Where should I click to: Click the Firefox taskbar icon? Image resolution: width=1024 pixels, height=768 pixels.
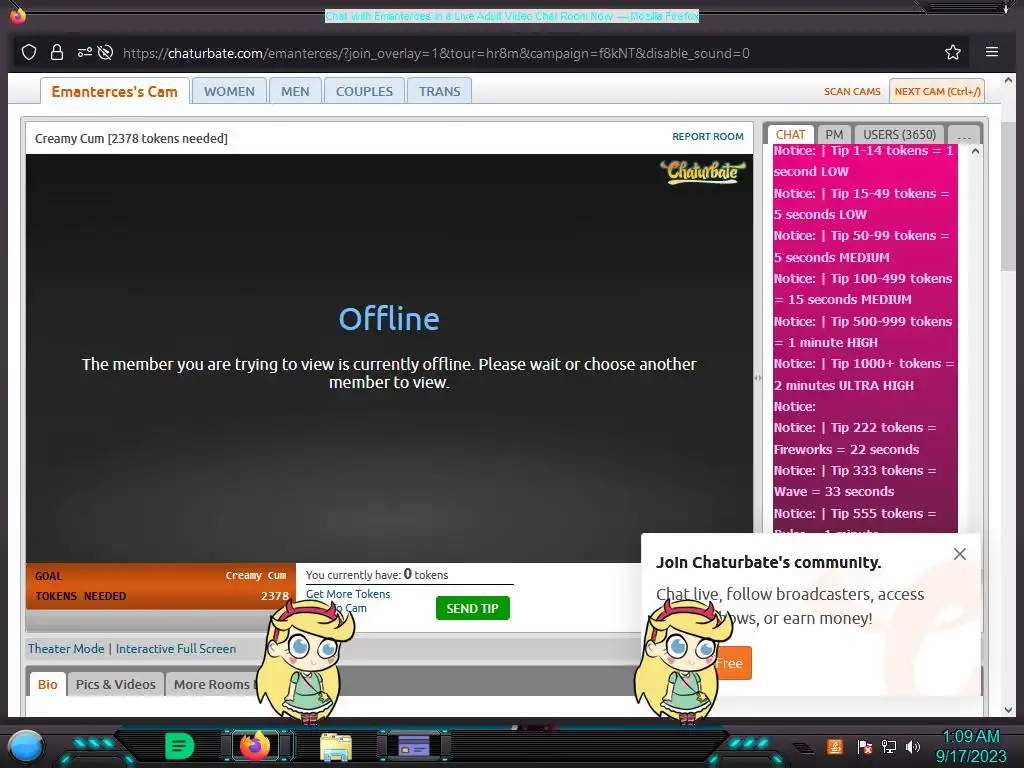(255, 746)
